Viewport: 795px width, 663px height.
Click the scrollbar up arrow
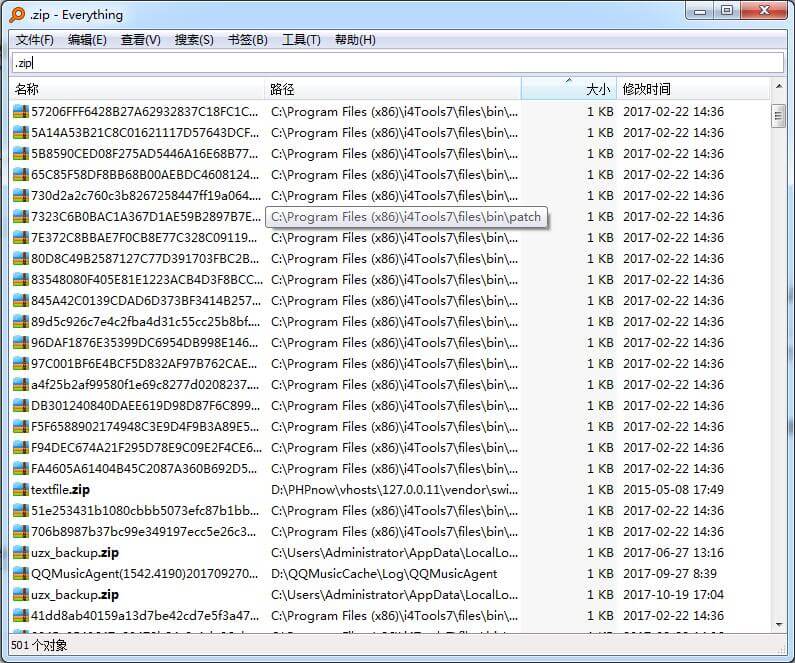778,87
